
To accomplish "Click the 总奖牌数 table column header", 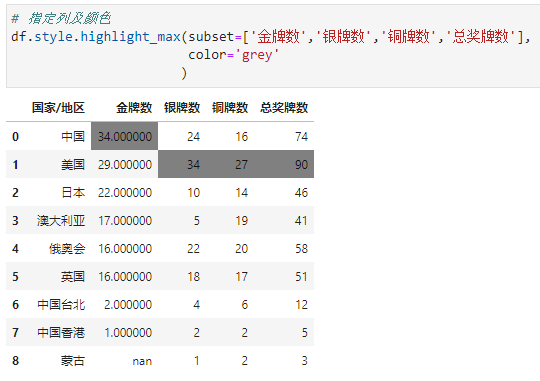I will [284, 108].
